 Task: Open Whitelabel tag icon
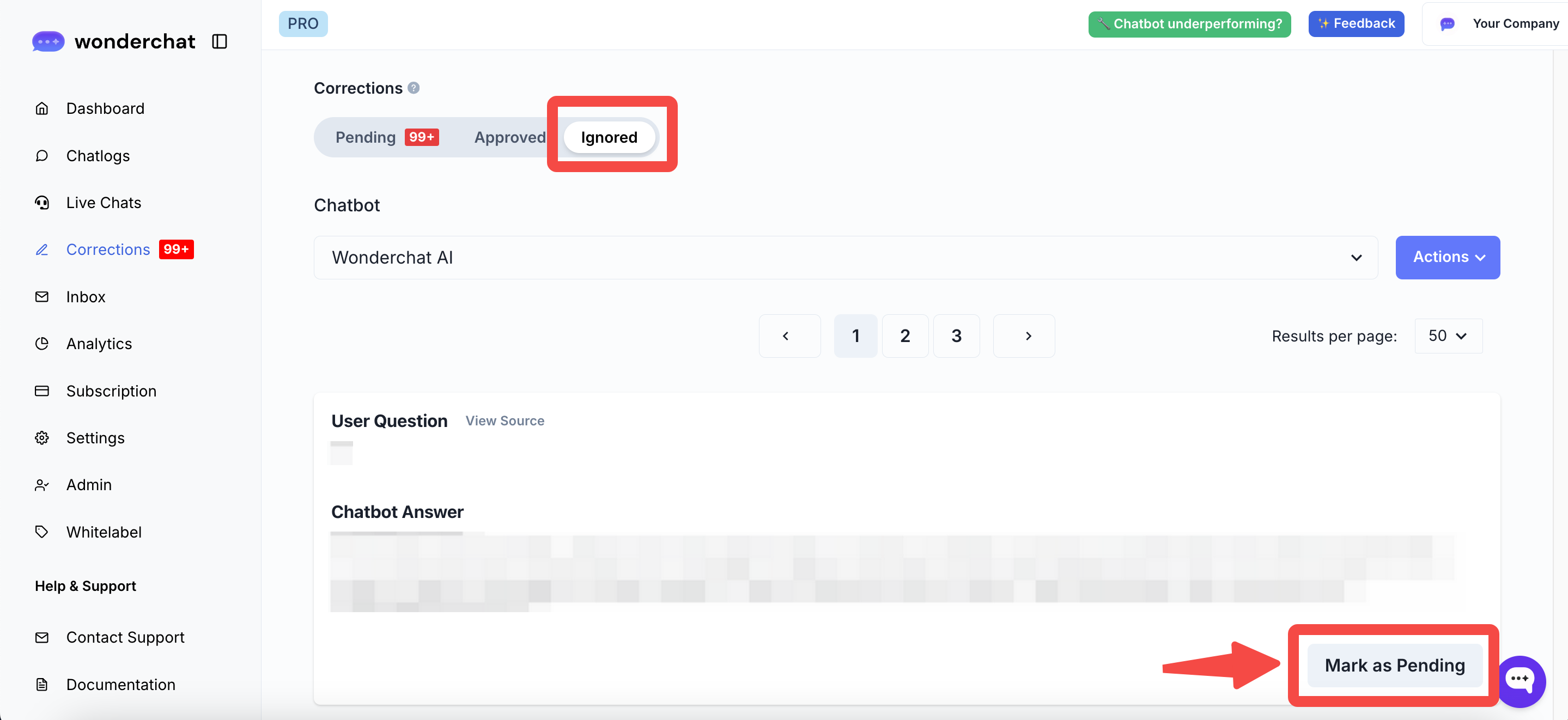coord(41,532)
